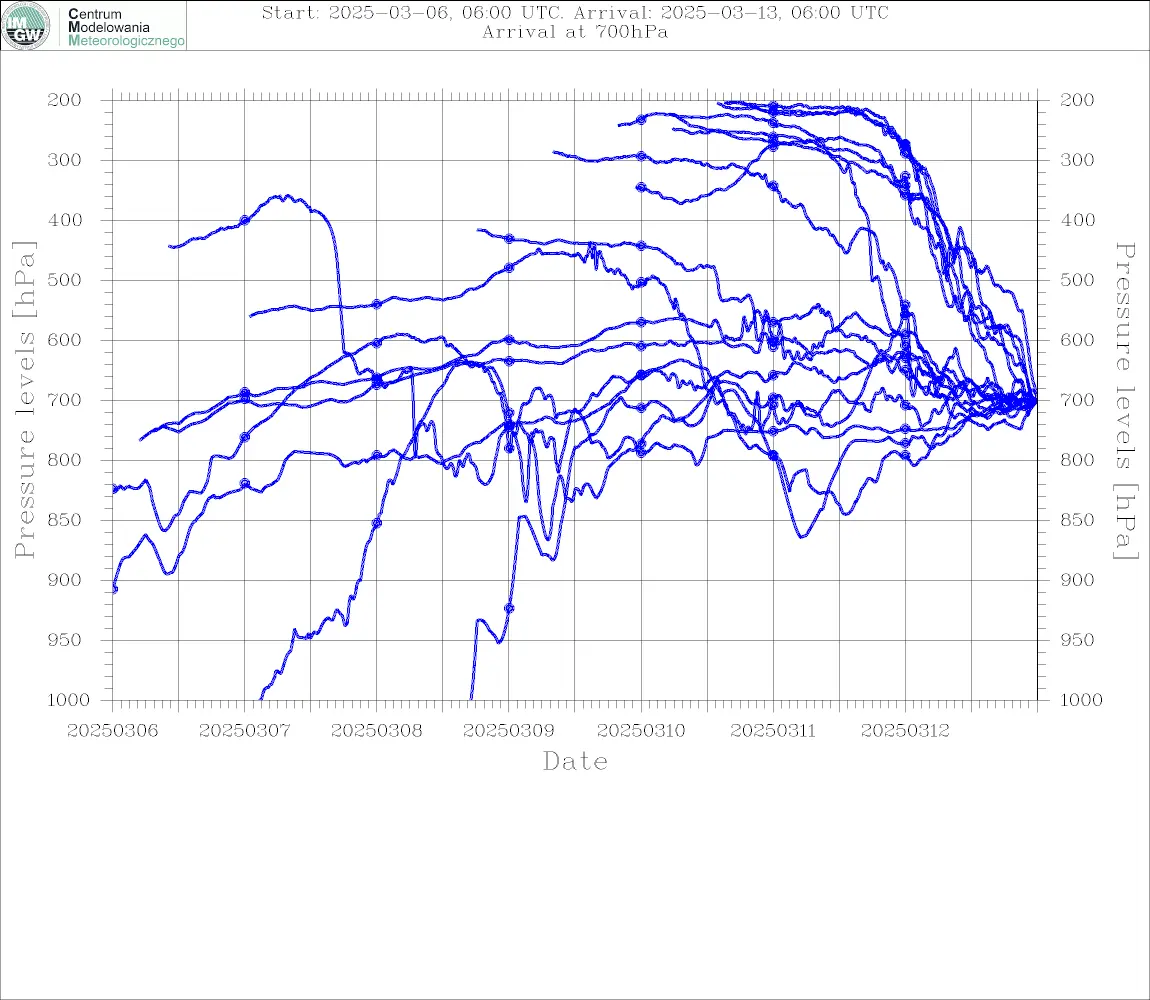Click the IMGW round logo icon
1150x1000 pixels.
pyautogui.click(x=26, y=26)
